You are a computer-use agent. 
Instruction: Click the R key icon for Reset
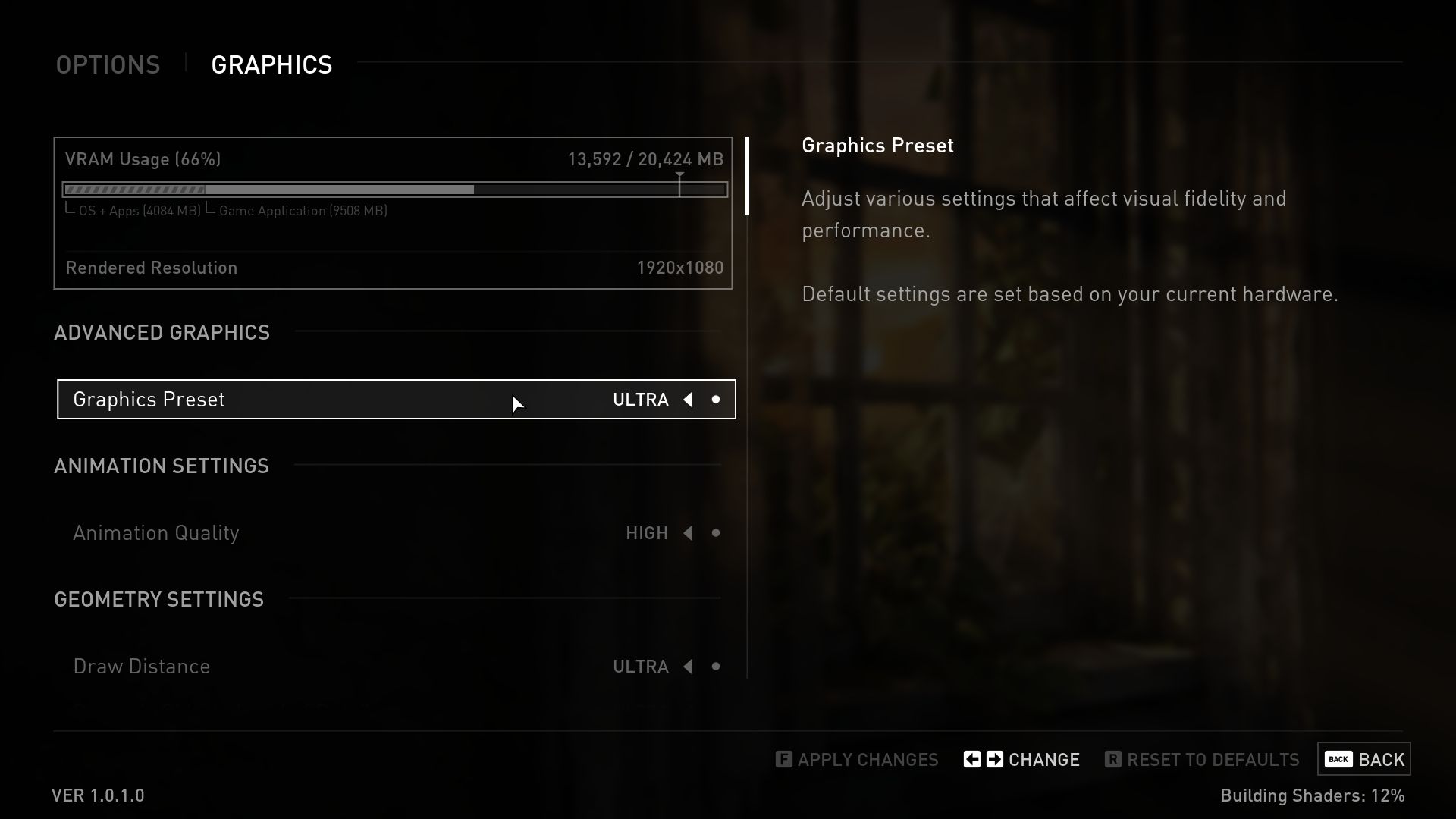[x=1112, y=759]
